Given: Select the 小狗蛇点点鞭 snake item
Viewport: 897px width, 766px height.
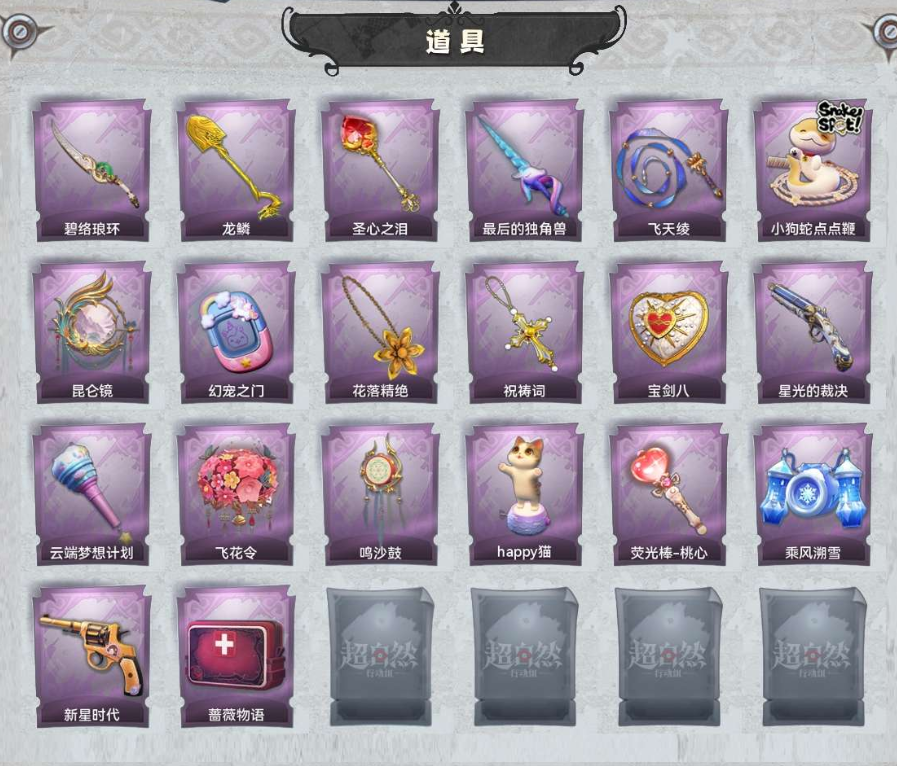Looking at the screenshot, I should (x=813, y=170).
